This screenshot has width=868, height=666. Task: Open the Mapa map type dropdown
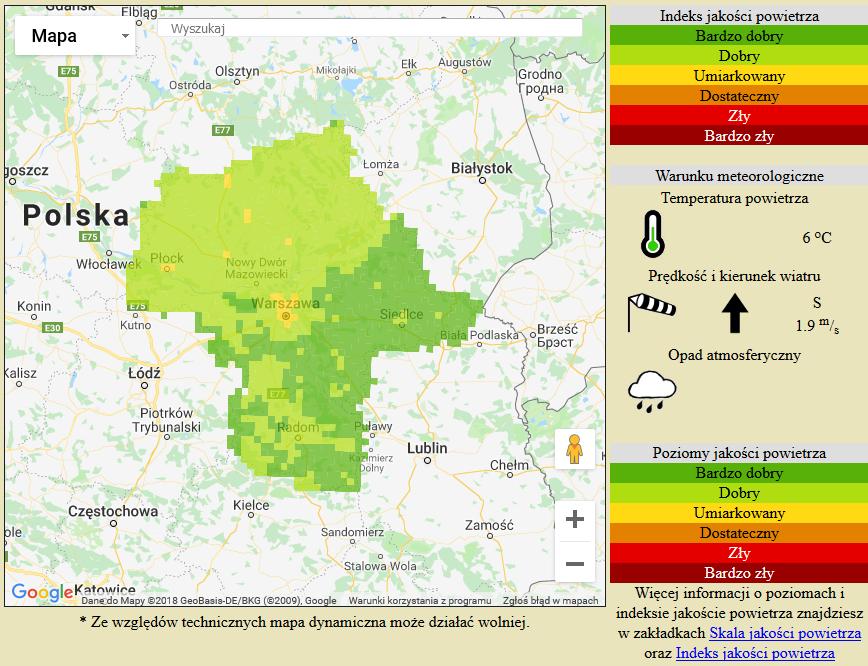75,35
